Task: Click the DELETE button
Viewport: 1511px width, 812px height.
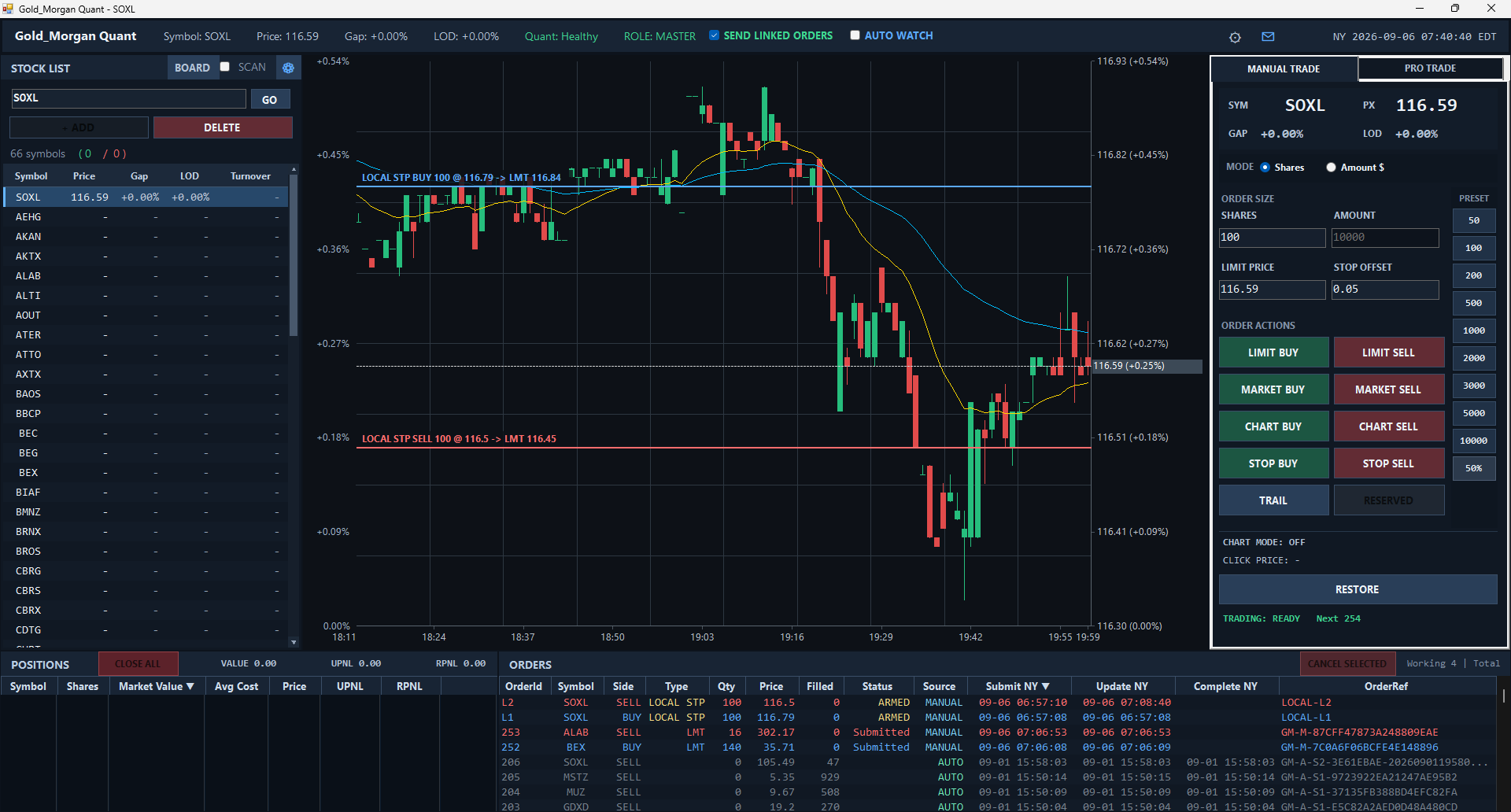Action: 223,127
